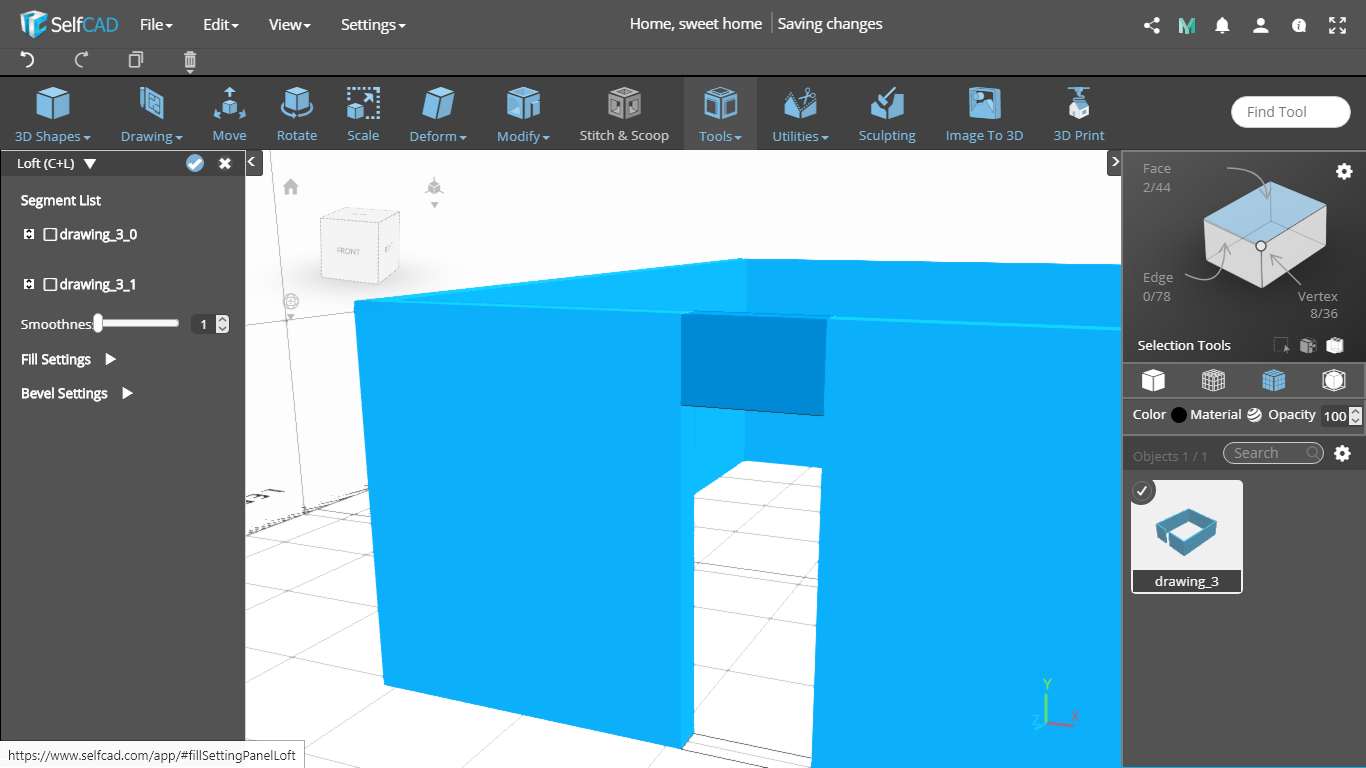Open the user account icon
Image resolution: width=1366 pixels, height=768 pixels.
click(1261, 26)
